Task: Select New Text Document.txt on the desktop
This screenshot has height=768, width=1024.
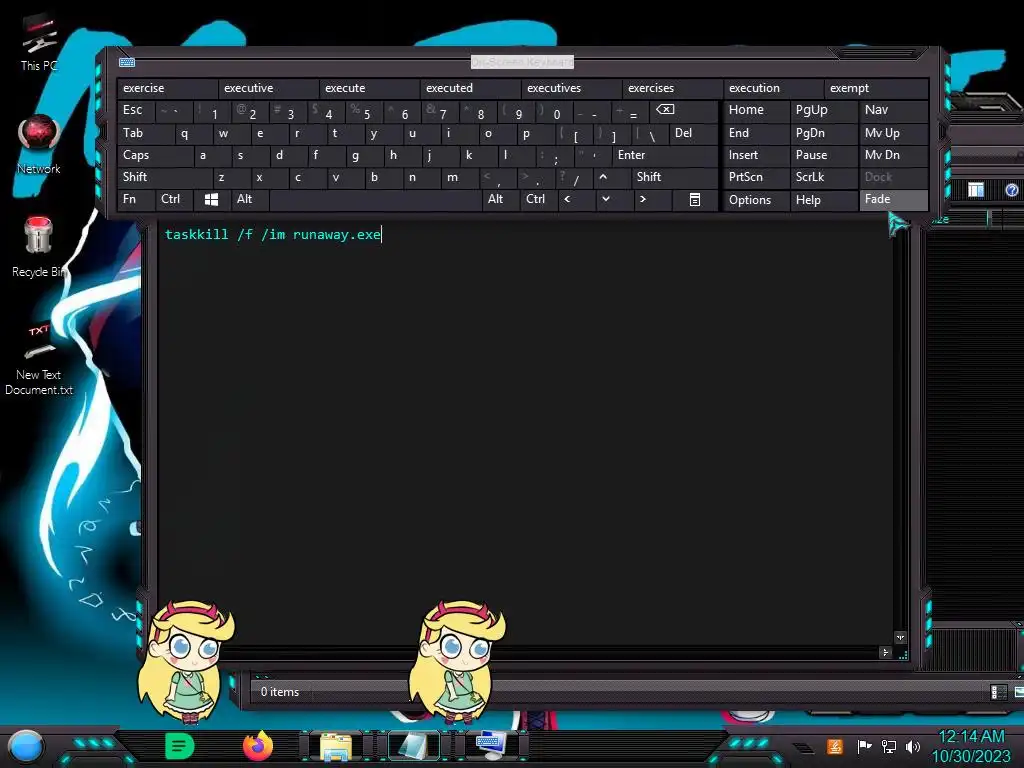Action: point(39,359)
